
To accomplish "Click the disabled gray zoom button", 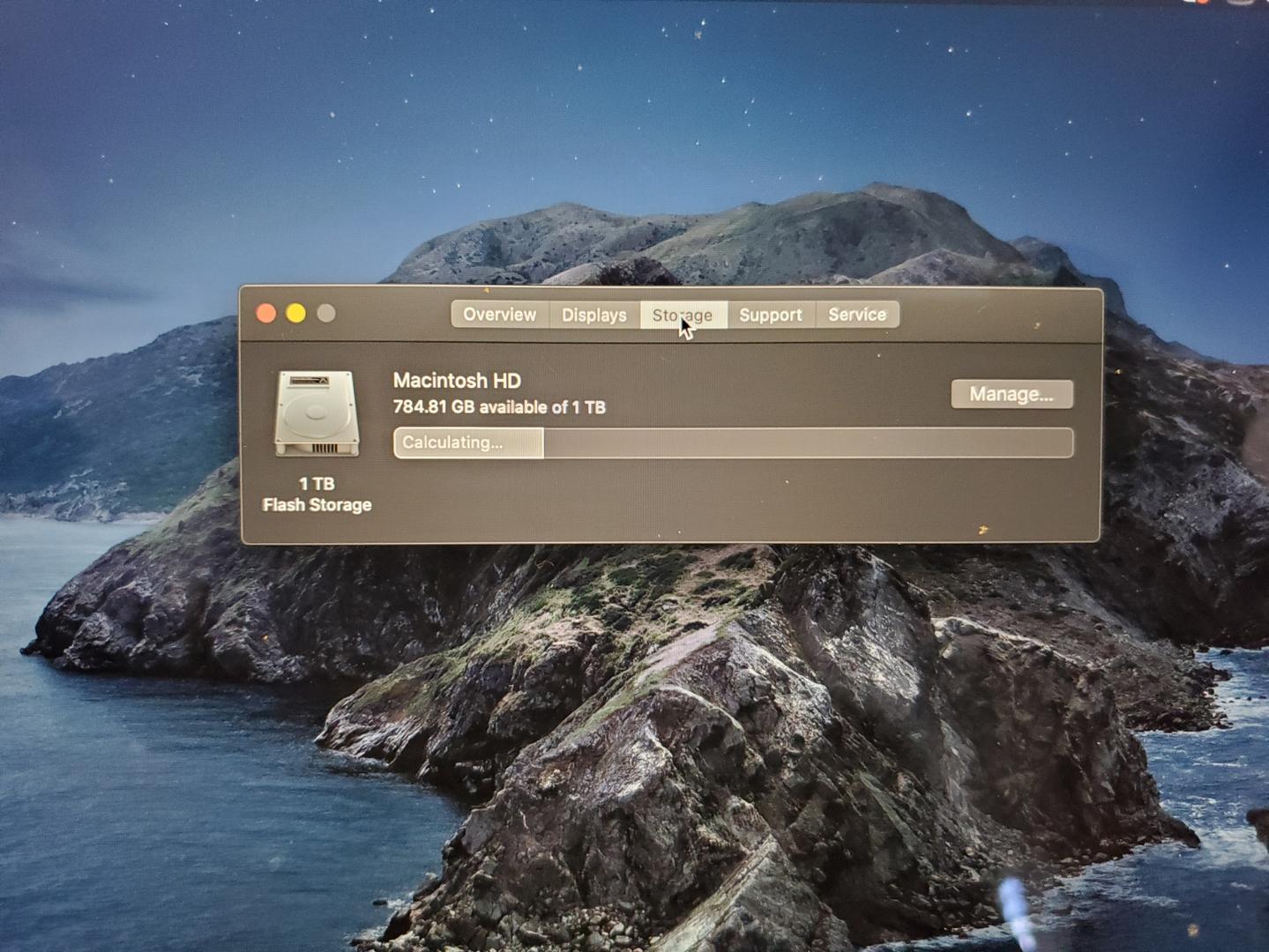I will 326,313.
